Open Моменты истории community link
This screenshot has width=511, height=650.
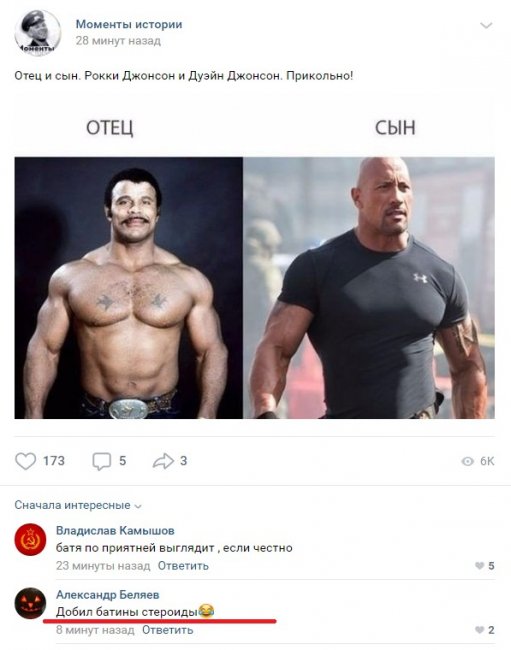point(129,24)
